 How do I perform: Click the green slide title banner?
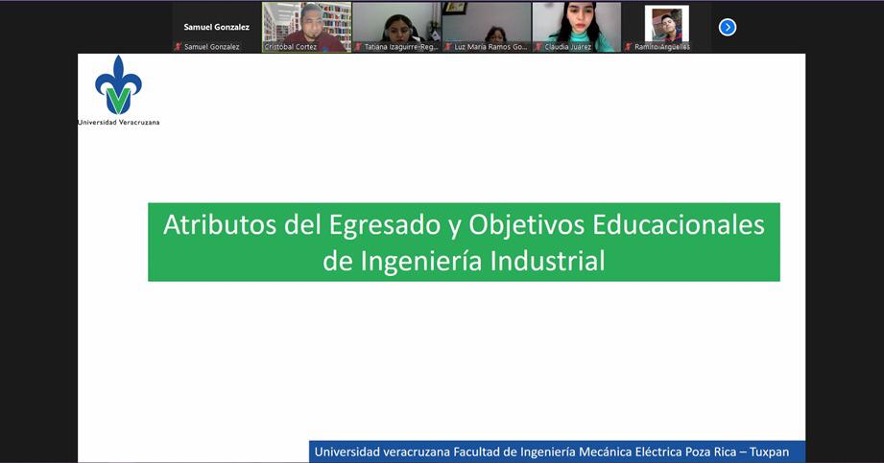pyautogui.click(x=463, y=242)
